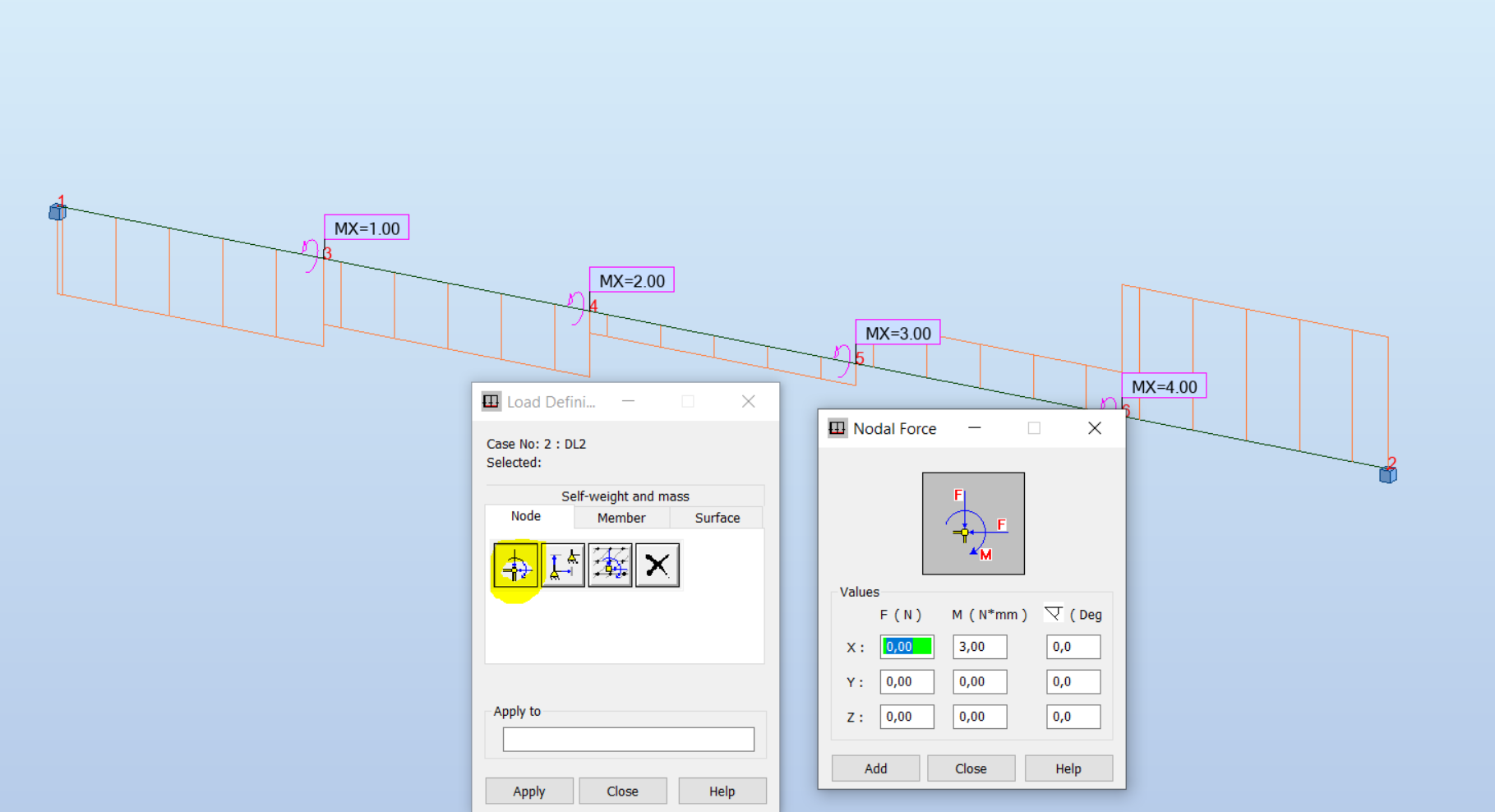Screen dimensions: 1495x812
Task: Select the force-on-grid-point load tool
Action: click(x=611, y=564)
